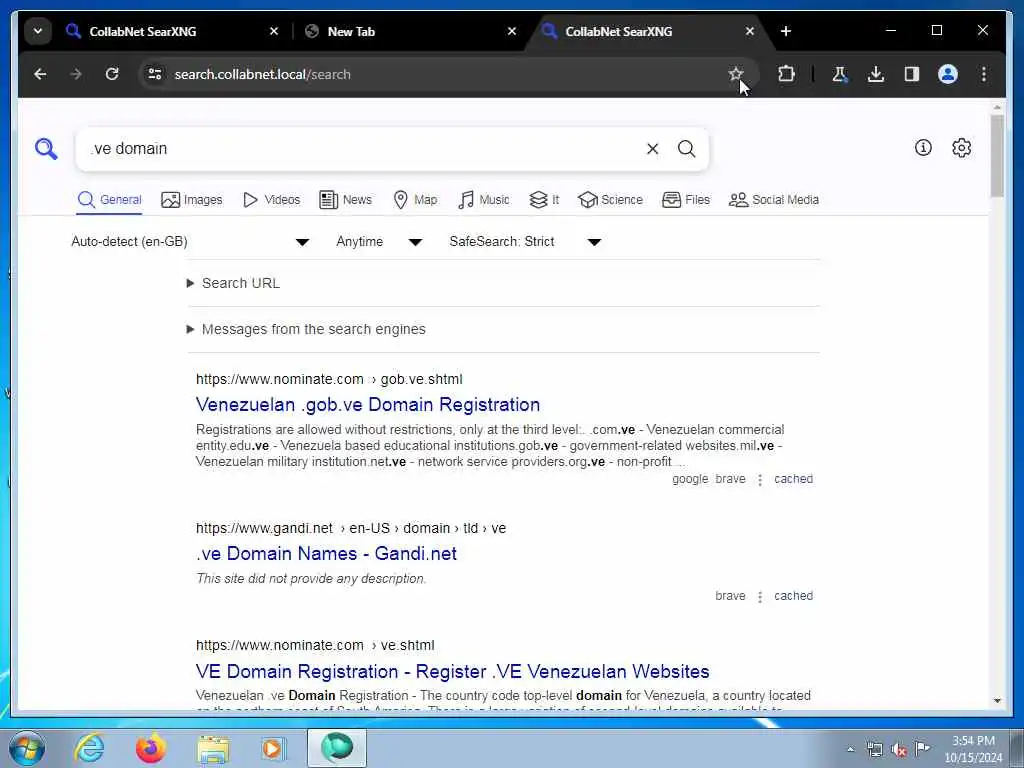
Task: Select the News search category
Action: click(x=345, y=200)
